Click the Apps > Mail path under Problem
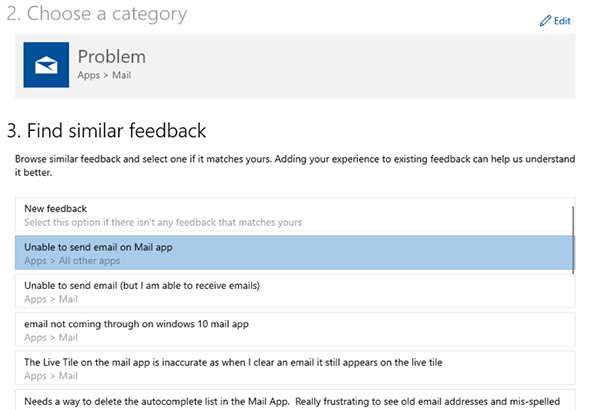Image resolution: width=600 pixels, height=410 pixels. coord(104,75)
